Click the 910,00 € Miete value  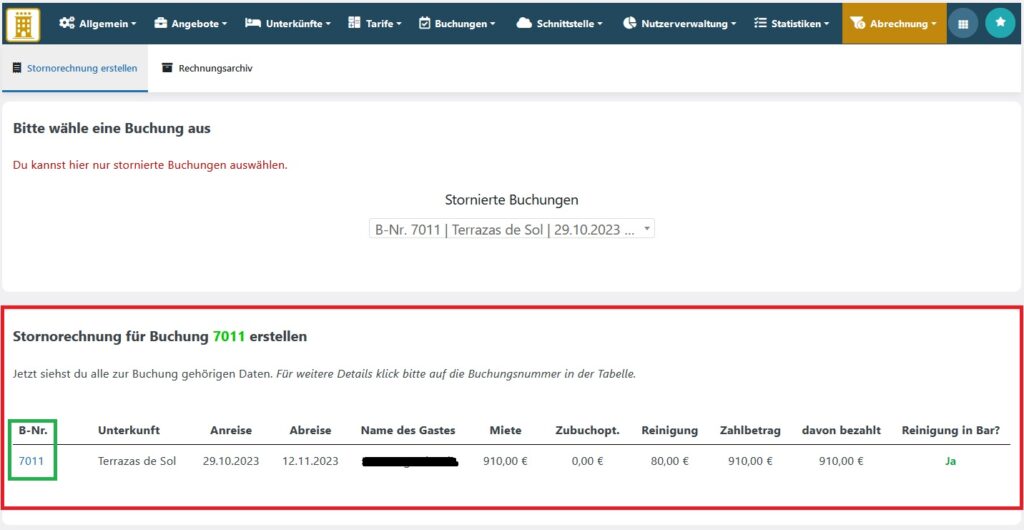(x=505, y=461)
